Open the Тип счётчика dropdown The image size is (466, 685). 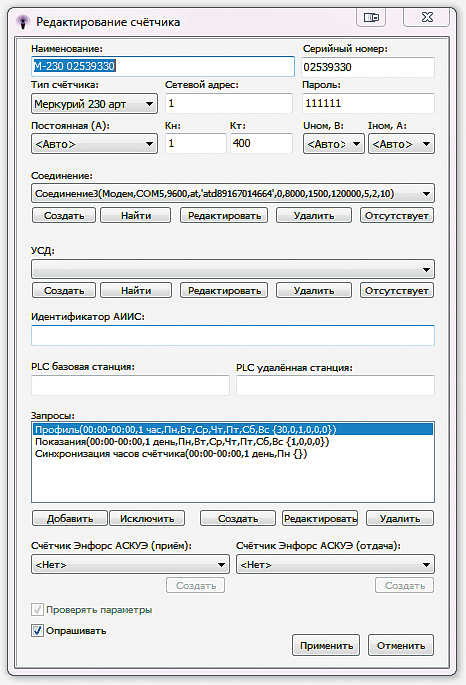[94, 104]
